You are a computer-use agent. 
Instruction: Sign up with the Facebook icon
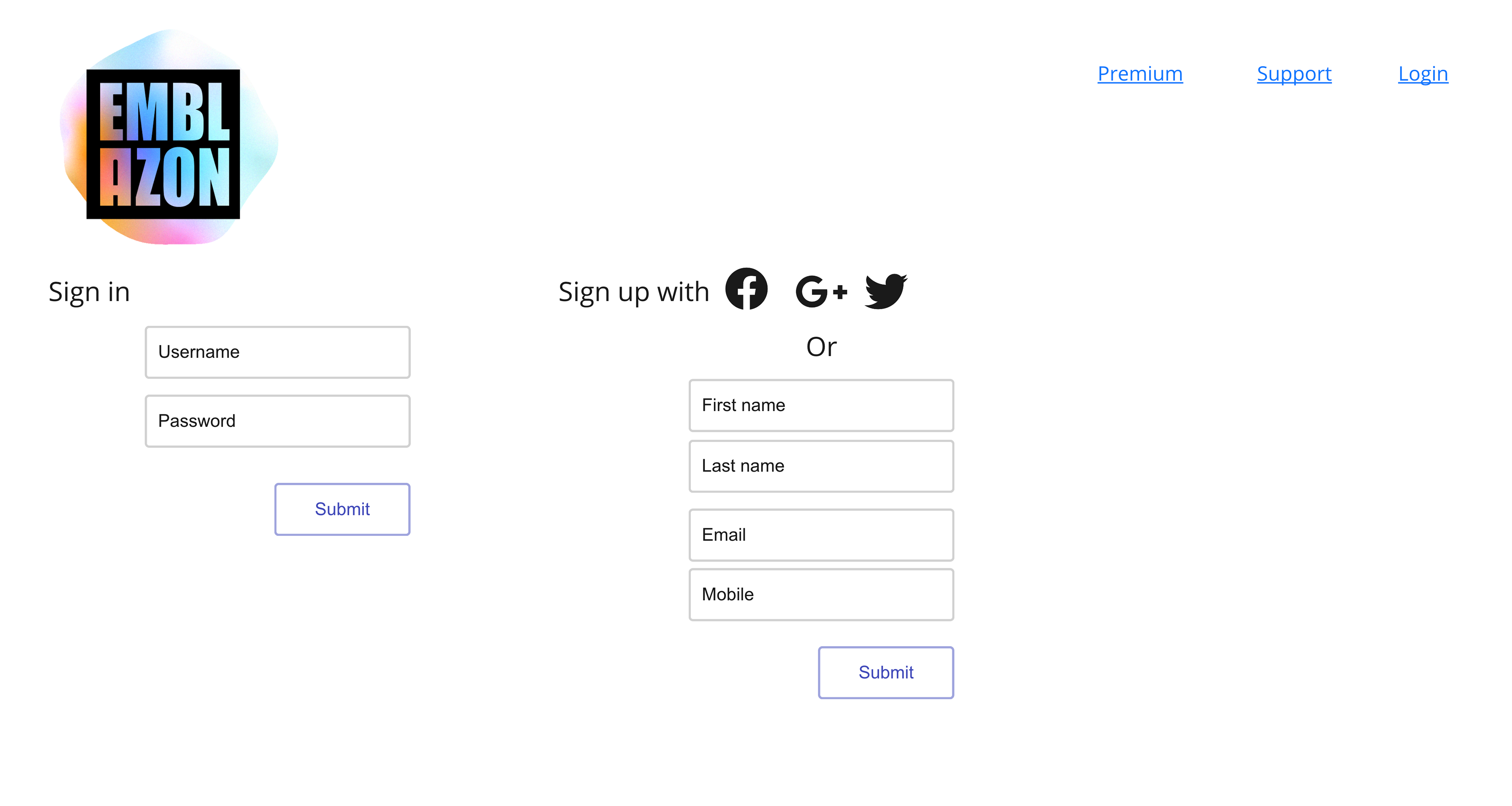tap(746, 288)
